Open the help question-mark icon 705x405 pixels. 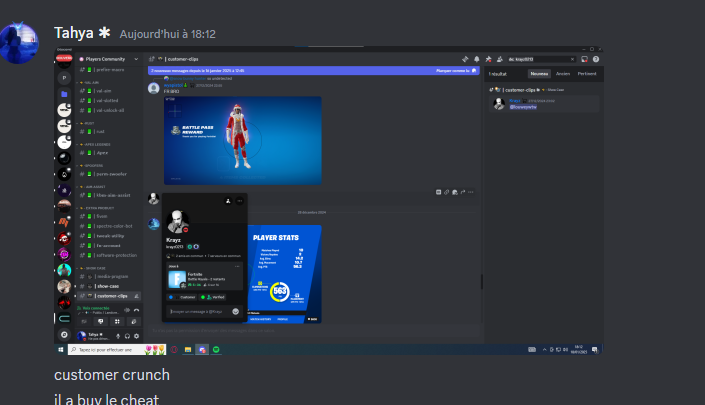(596, 59)
